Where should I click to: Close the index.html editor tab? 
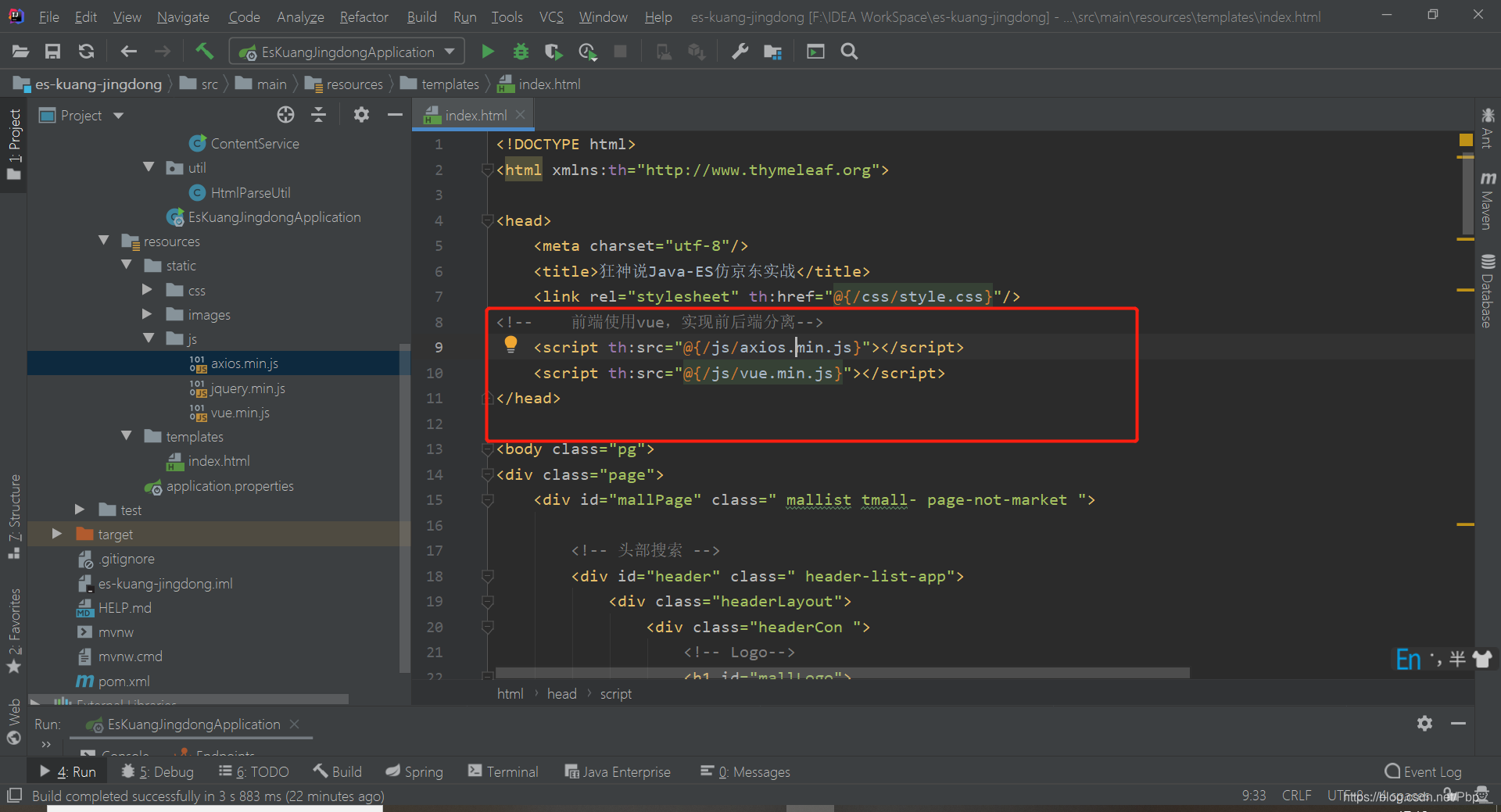[521, 115]
